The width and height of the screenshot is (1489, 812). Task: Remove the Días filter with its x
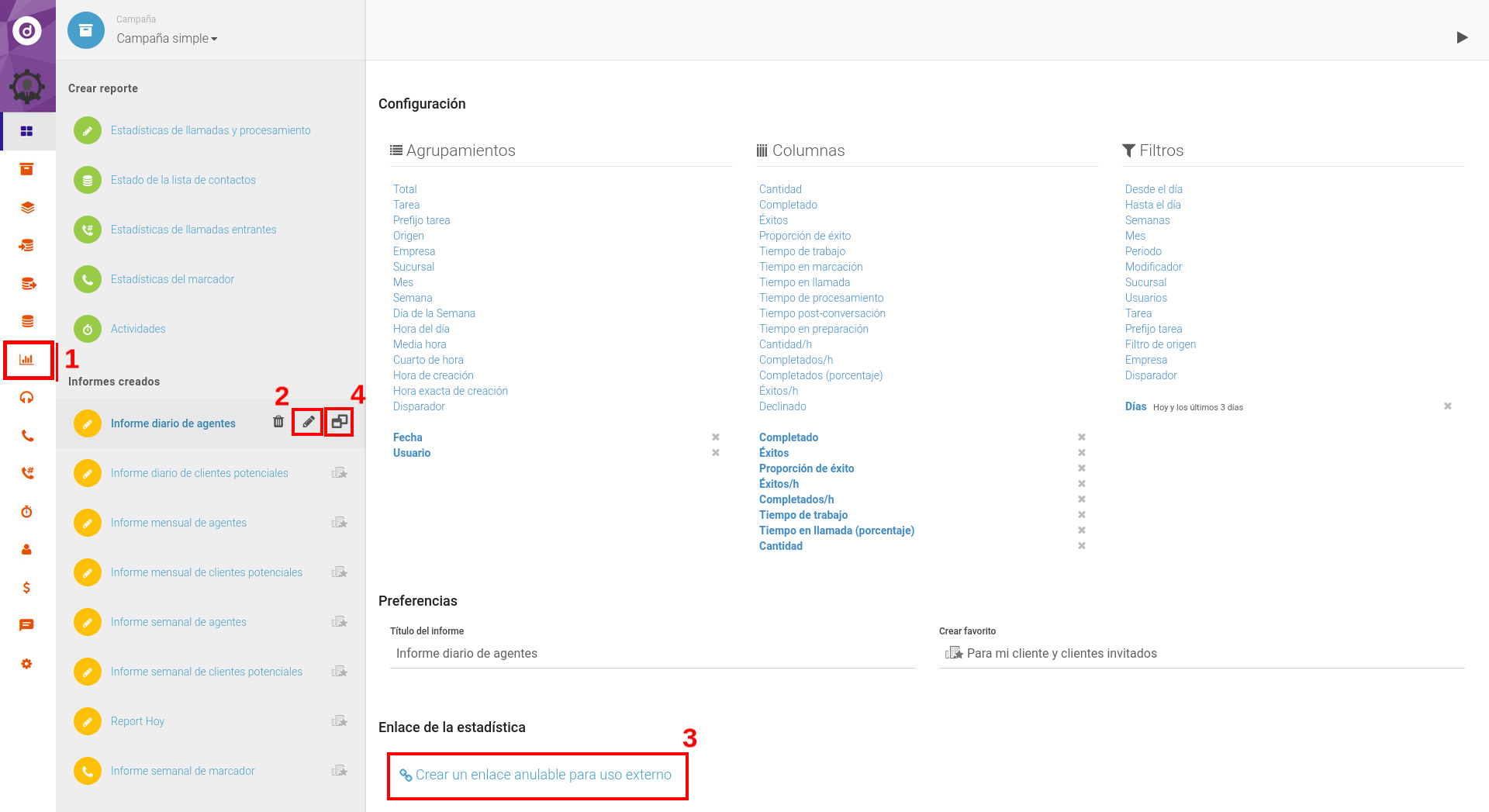tap(1447, 405)
